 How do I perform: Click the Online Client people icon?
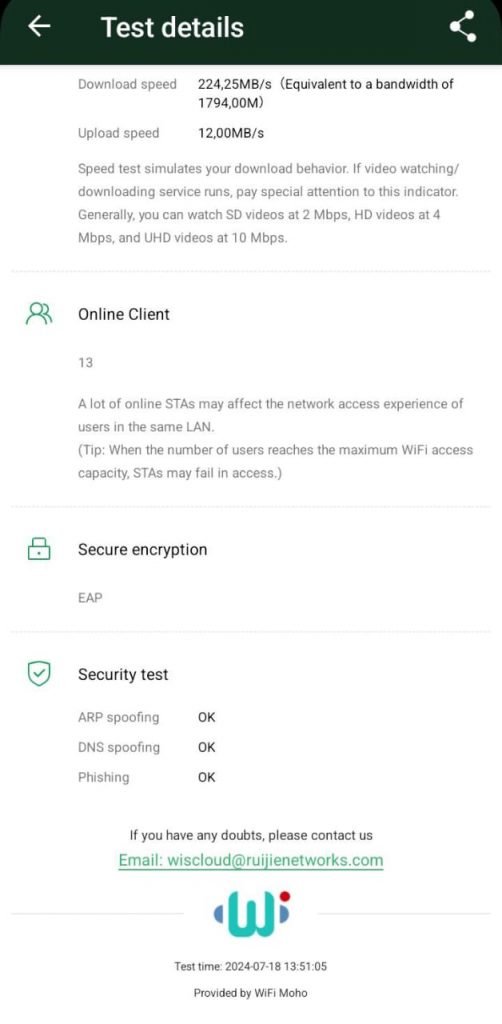click(x=39, y=314)
